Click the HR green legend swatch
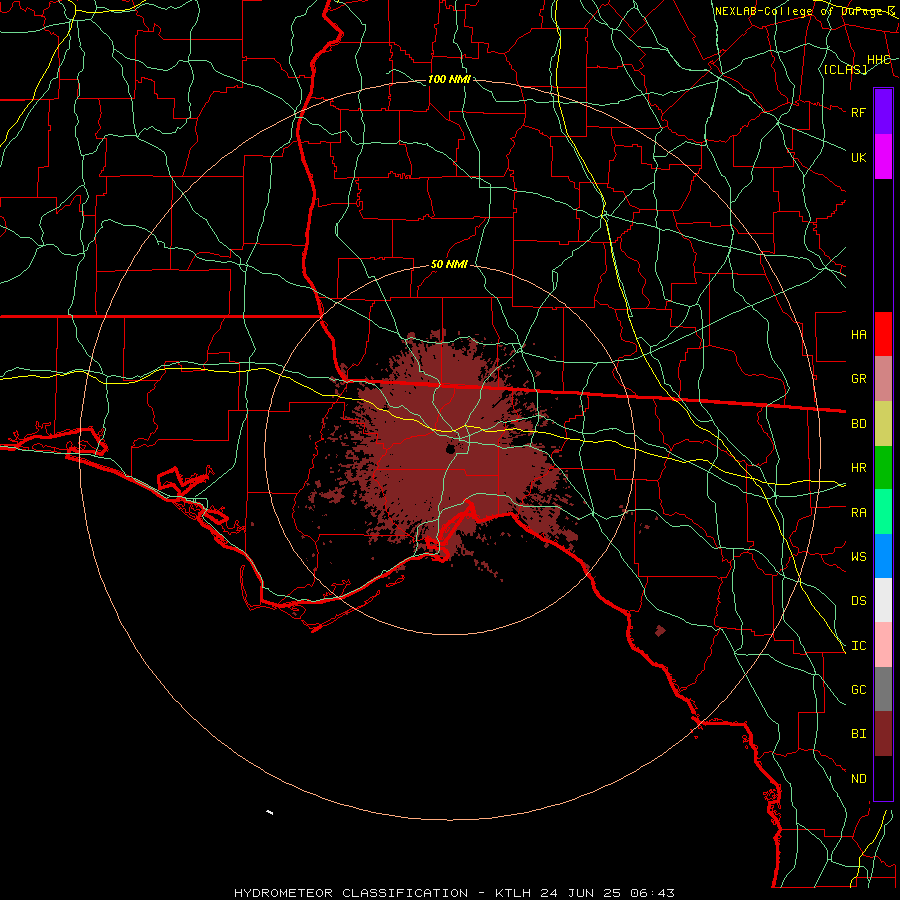900x900 pixels. tap(883, 468)
